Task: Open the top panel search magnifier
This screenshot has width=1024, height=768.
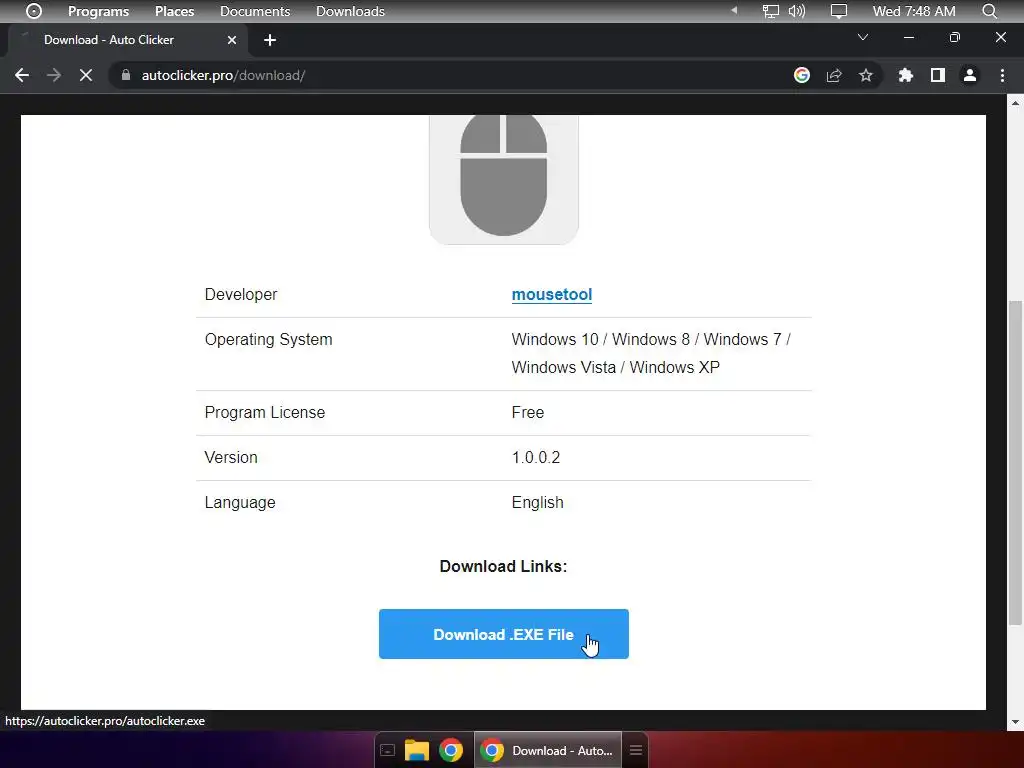Action: pos(989,11)
